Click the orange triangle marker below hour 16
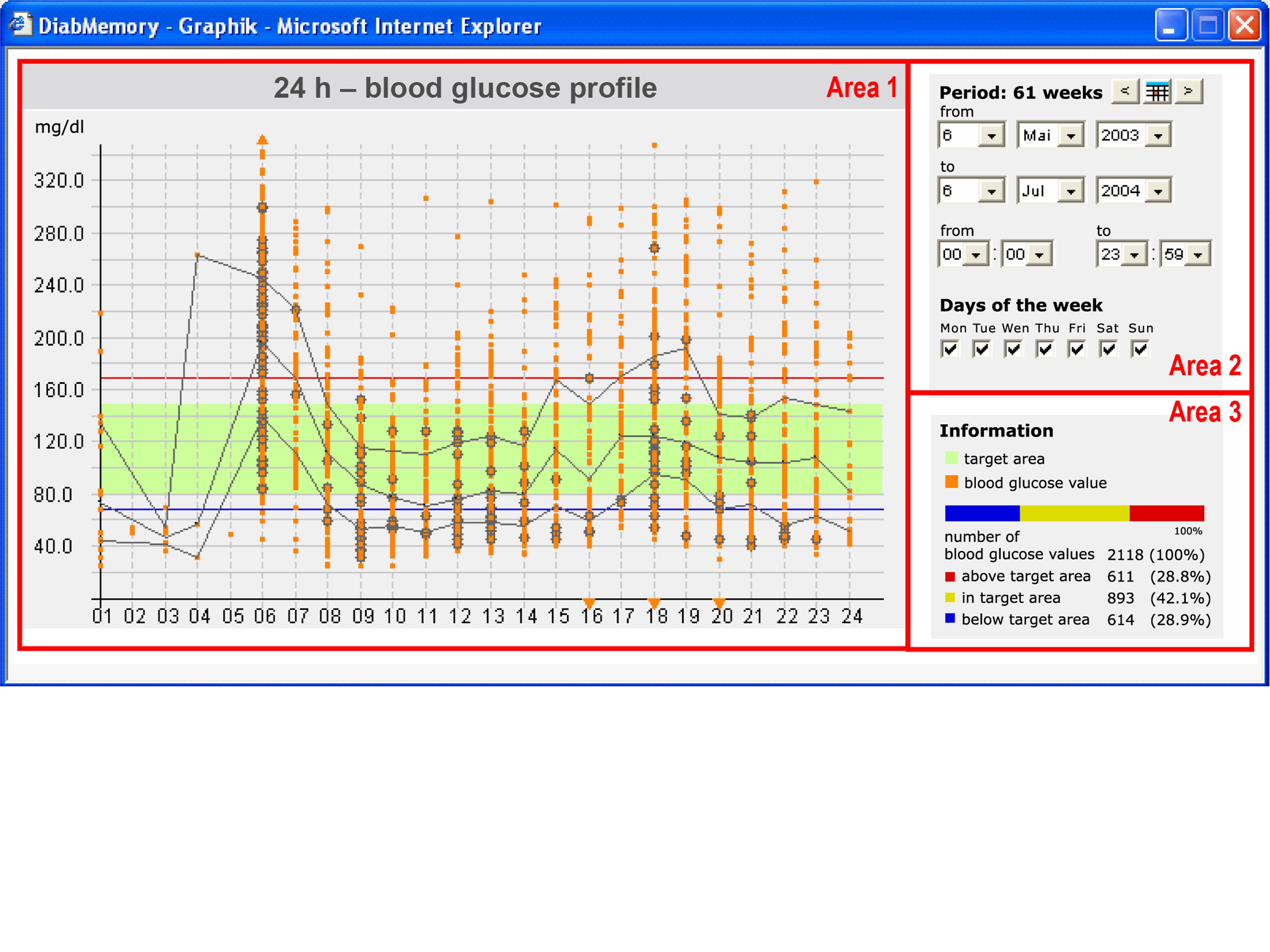Image resolution: width=1270 pixels, height=952 pixels. tap(589, 602)
